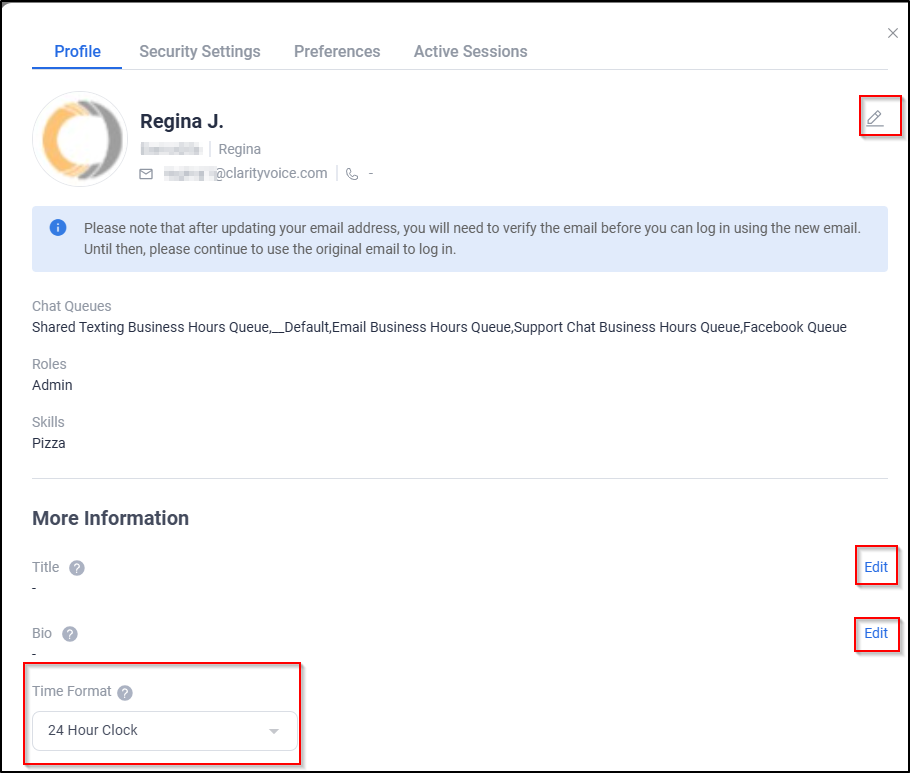
Task: Click Edit link for the Title field
Action: (875, 567)
